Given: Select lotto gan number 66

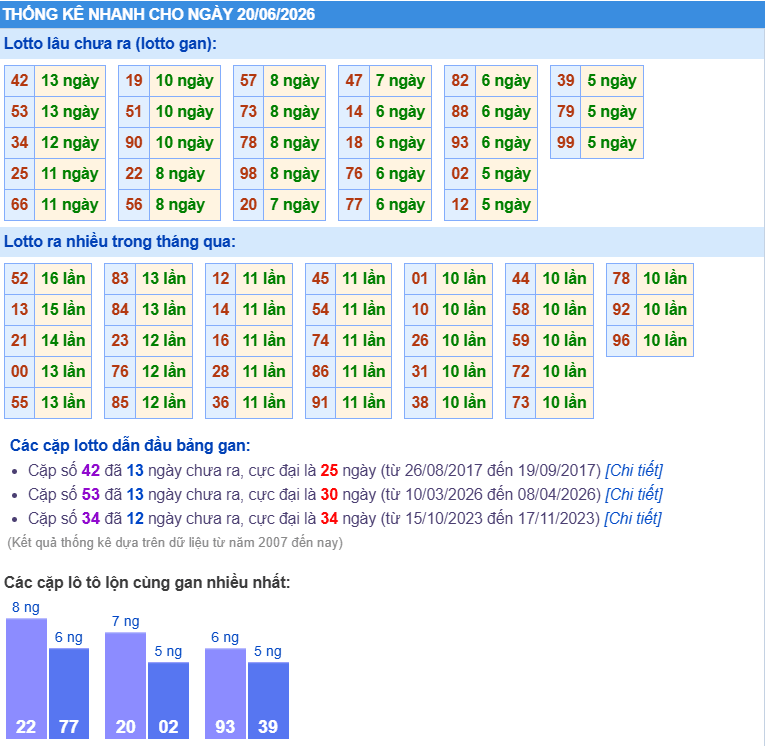Looking at the screenshot, I should click(x=20, y=205).
